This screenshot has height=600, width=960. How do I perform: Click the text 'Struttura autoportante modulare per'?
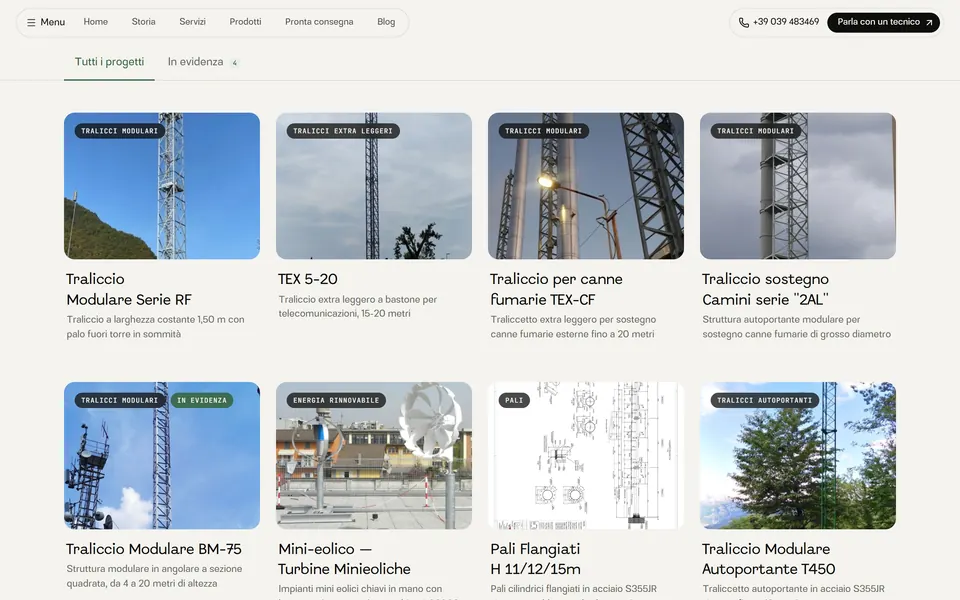781,320
